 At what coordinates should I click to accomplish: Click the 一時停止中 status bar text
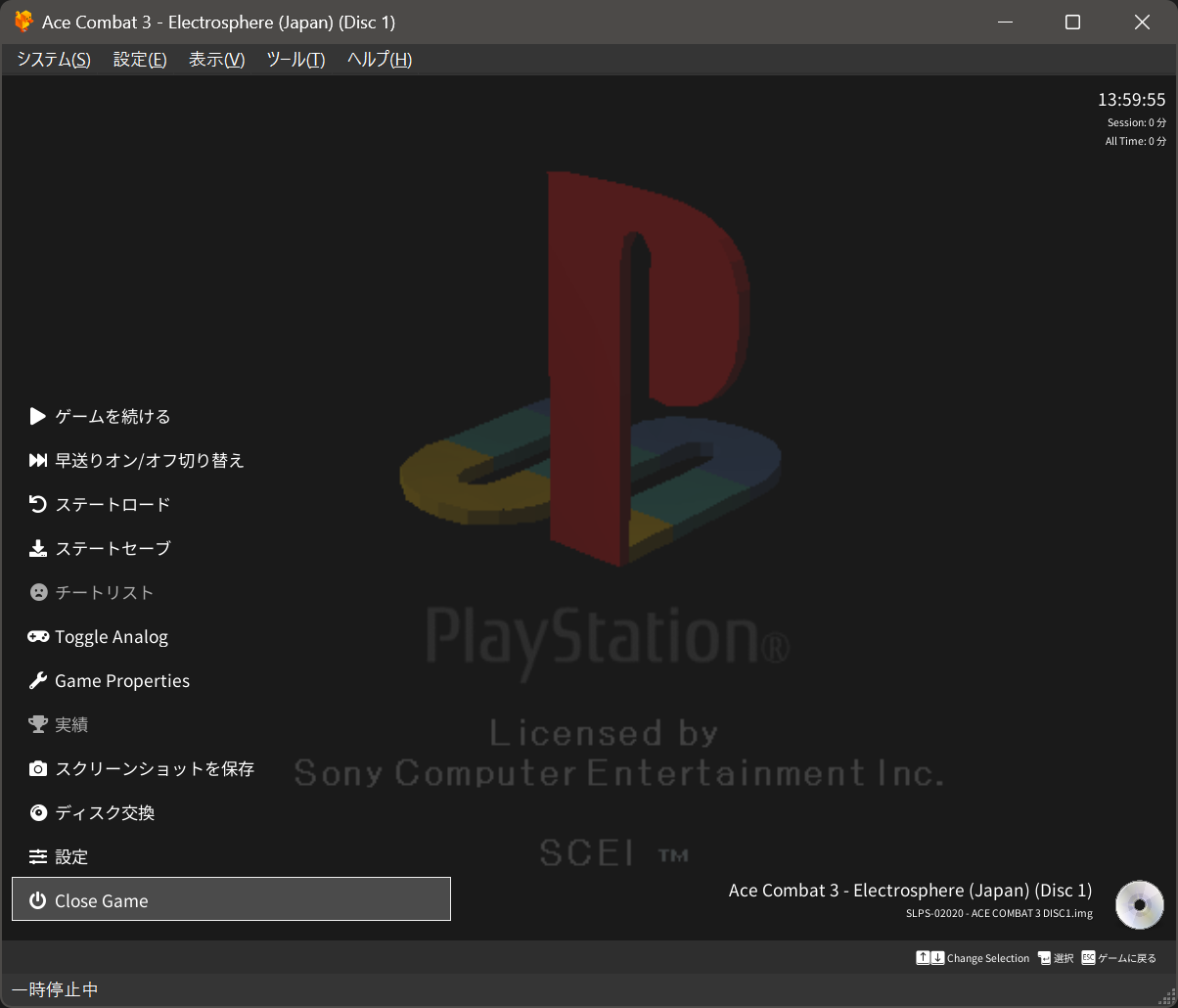(55, 989)
